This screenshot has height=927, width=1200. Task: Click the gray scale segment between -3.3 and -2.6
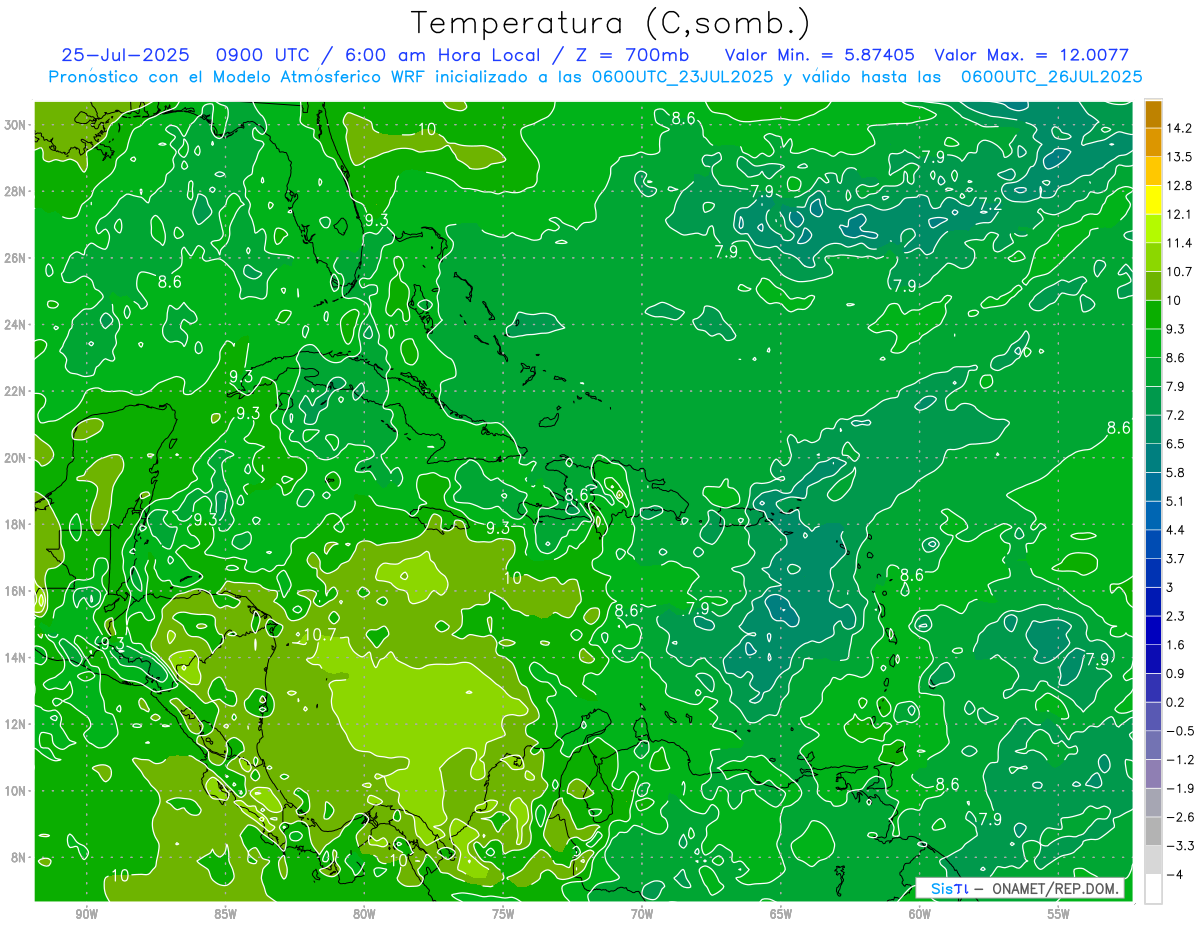click(x=1153, y=831)
